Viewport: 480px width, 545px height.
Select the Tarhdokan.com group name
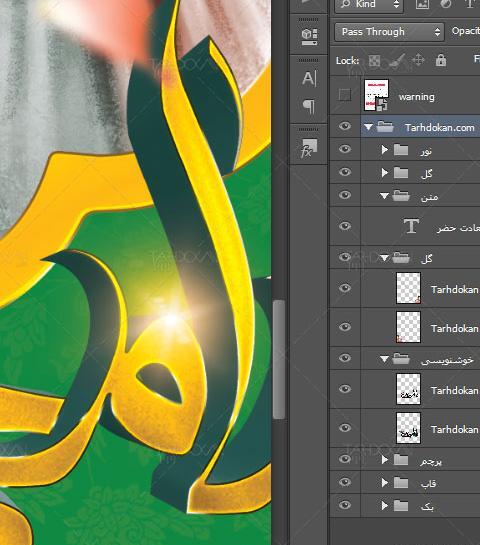(440, 128)
